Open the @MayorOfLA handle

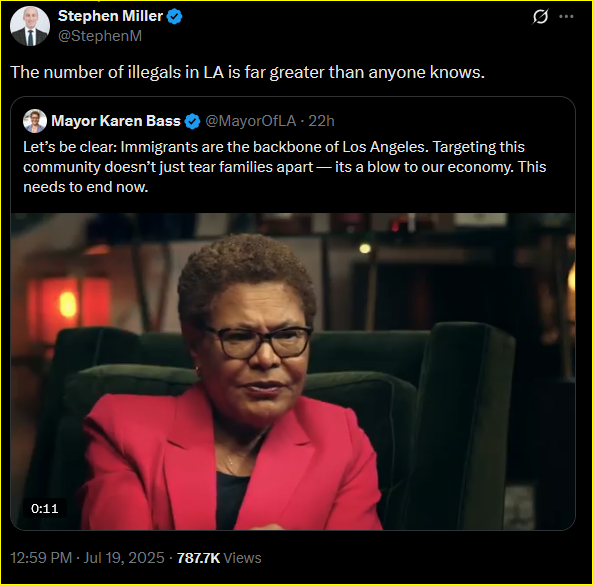coord(250,121)
